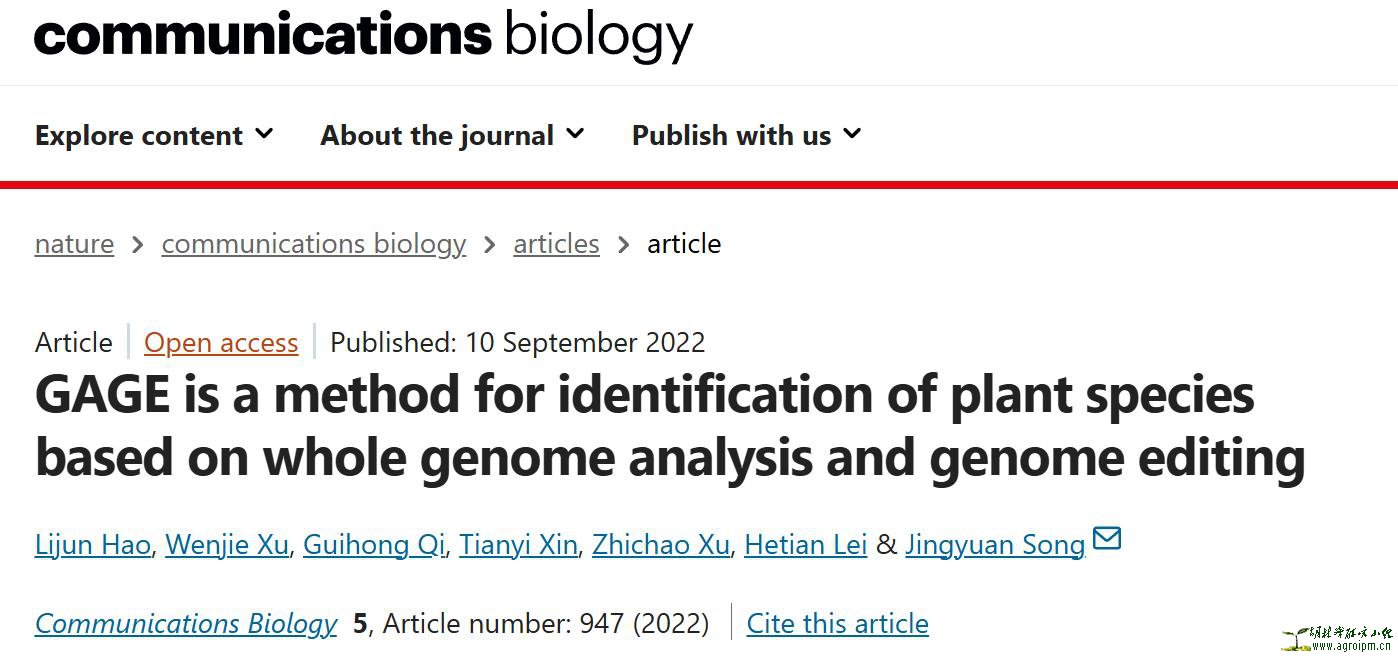Click Cite this article
Screen dimensions: 1398x660
[838, 624]
